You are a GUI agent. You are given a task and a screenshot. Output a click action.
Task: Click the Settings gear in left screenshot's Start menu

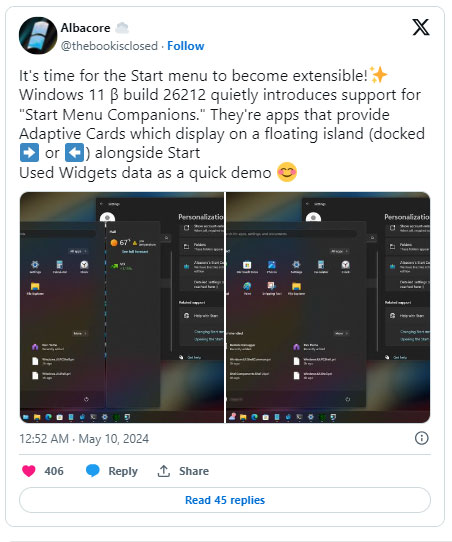(x=35, y=265)
